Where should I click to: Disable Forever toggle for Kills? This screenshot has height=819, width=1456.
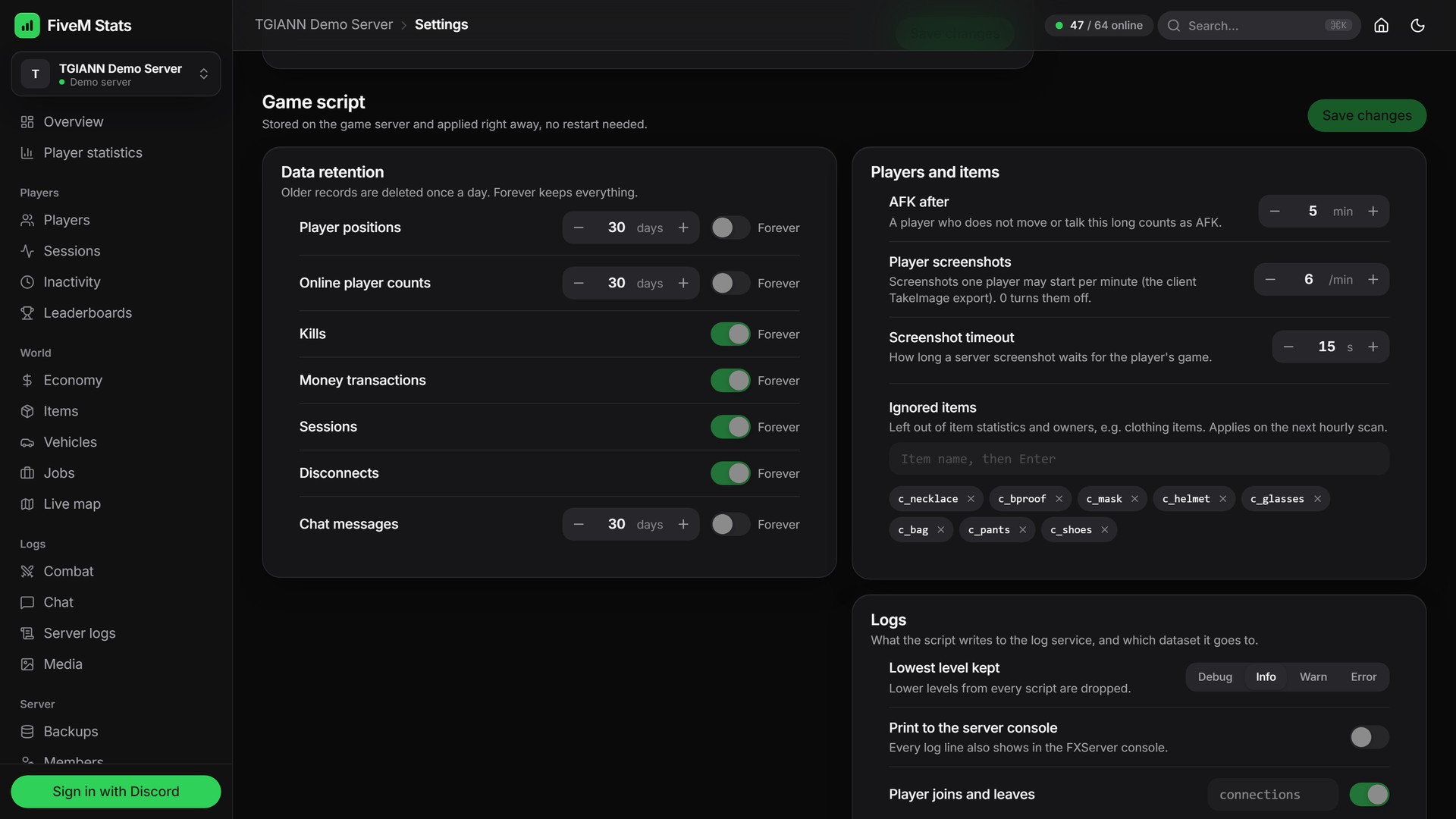click(730, 334)
